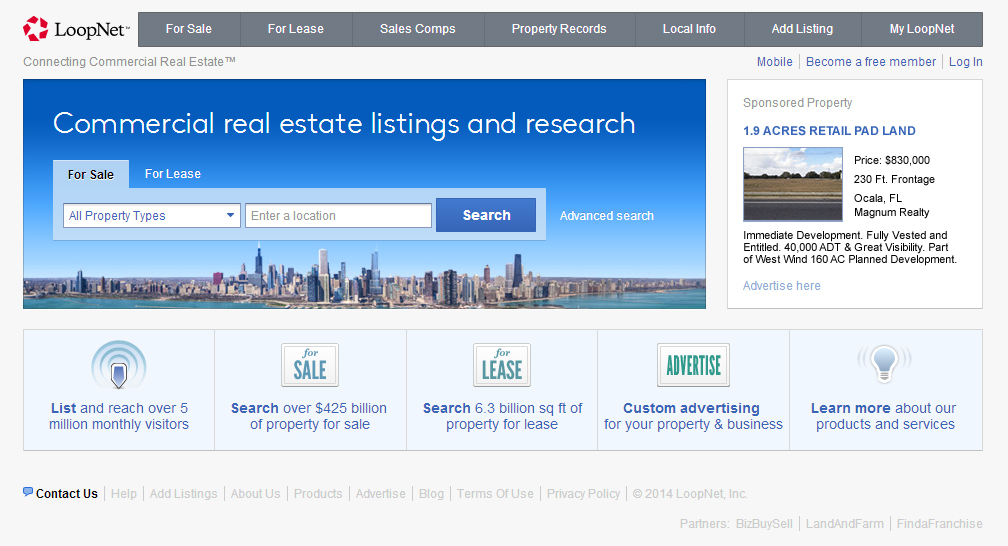Open the Local Info menu
Image resolution: width=1008 pixels, height=546 pixels.
pos(689,29)
